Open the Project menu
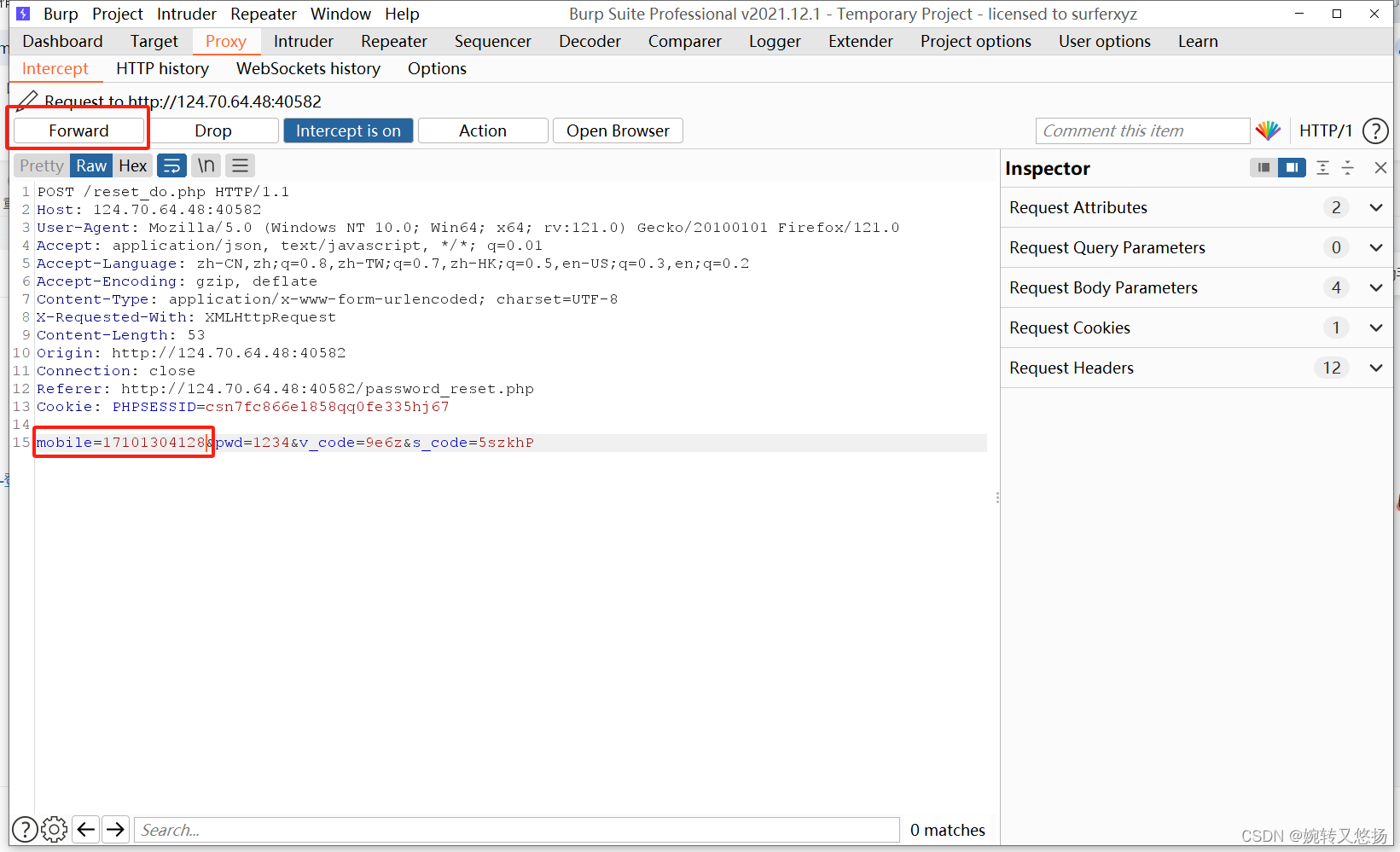This screenshot has width=1400, height=852. (118, 14)
